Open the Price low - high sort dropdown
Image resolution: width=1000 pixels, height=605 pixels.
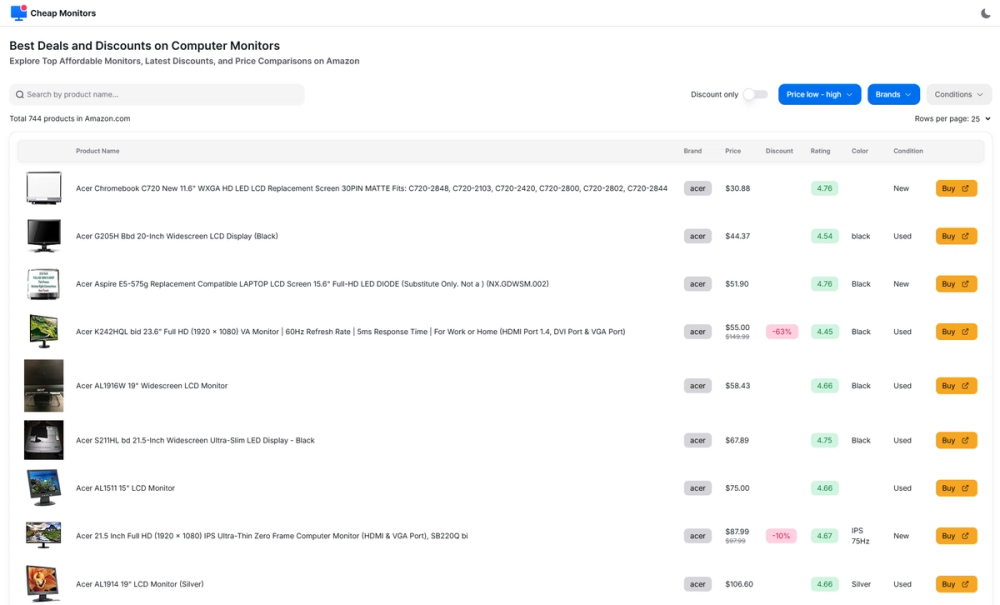pyautogui.click(x=820, y=94)
